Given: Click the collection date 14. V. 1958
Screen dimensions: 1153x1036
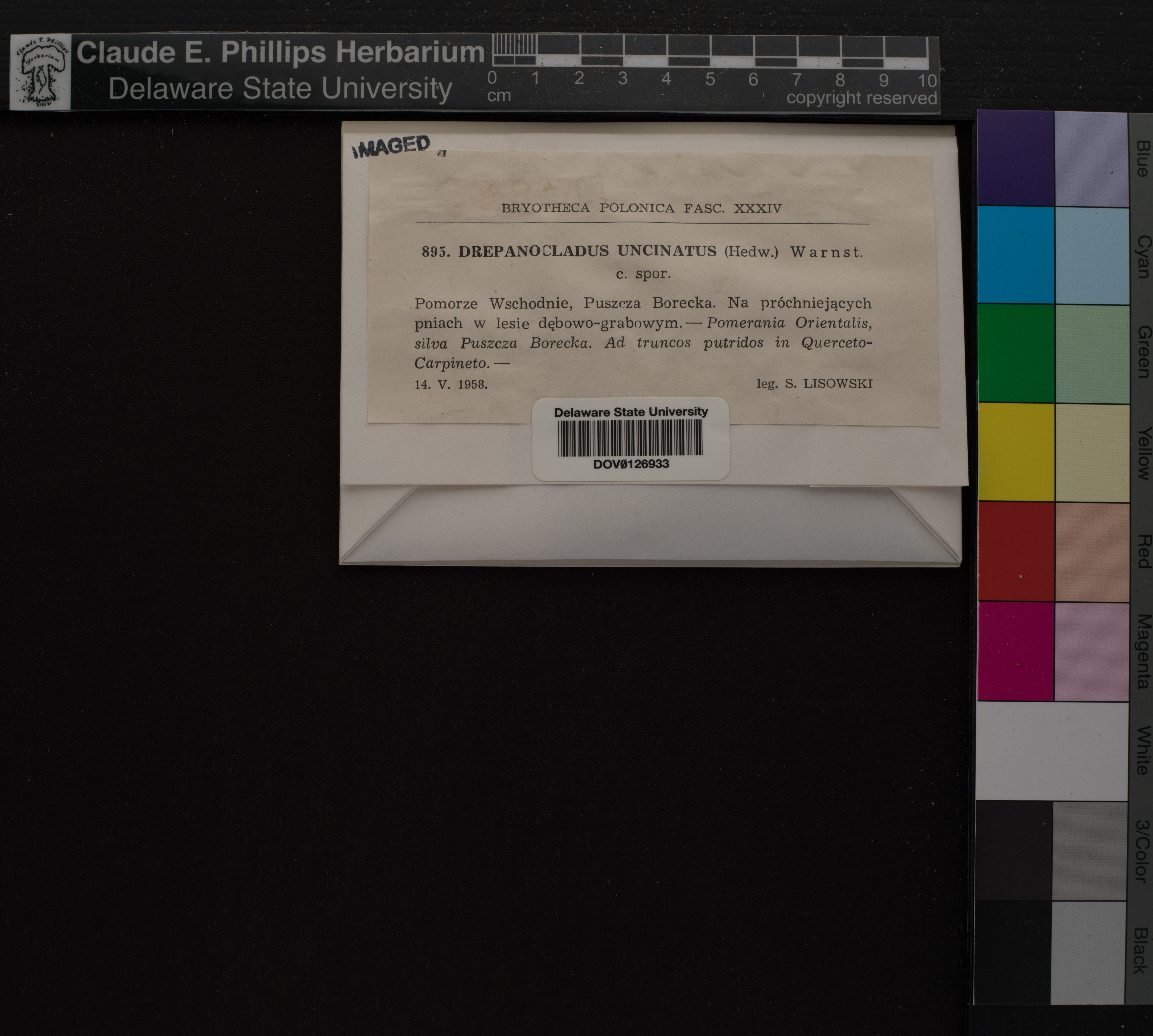Looking at the screenshot, I should 451,385.
